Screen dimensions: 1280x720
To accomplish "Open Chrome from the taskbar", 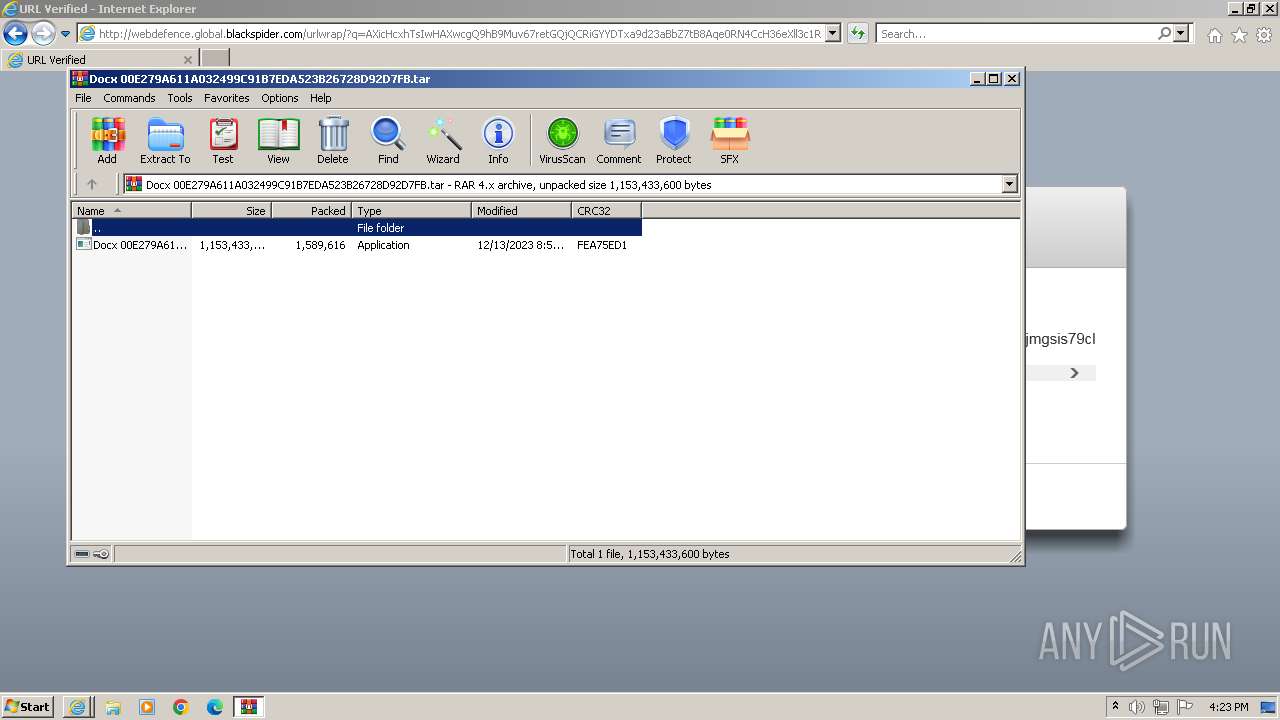I will [181, 707].
